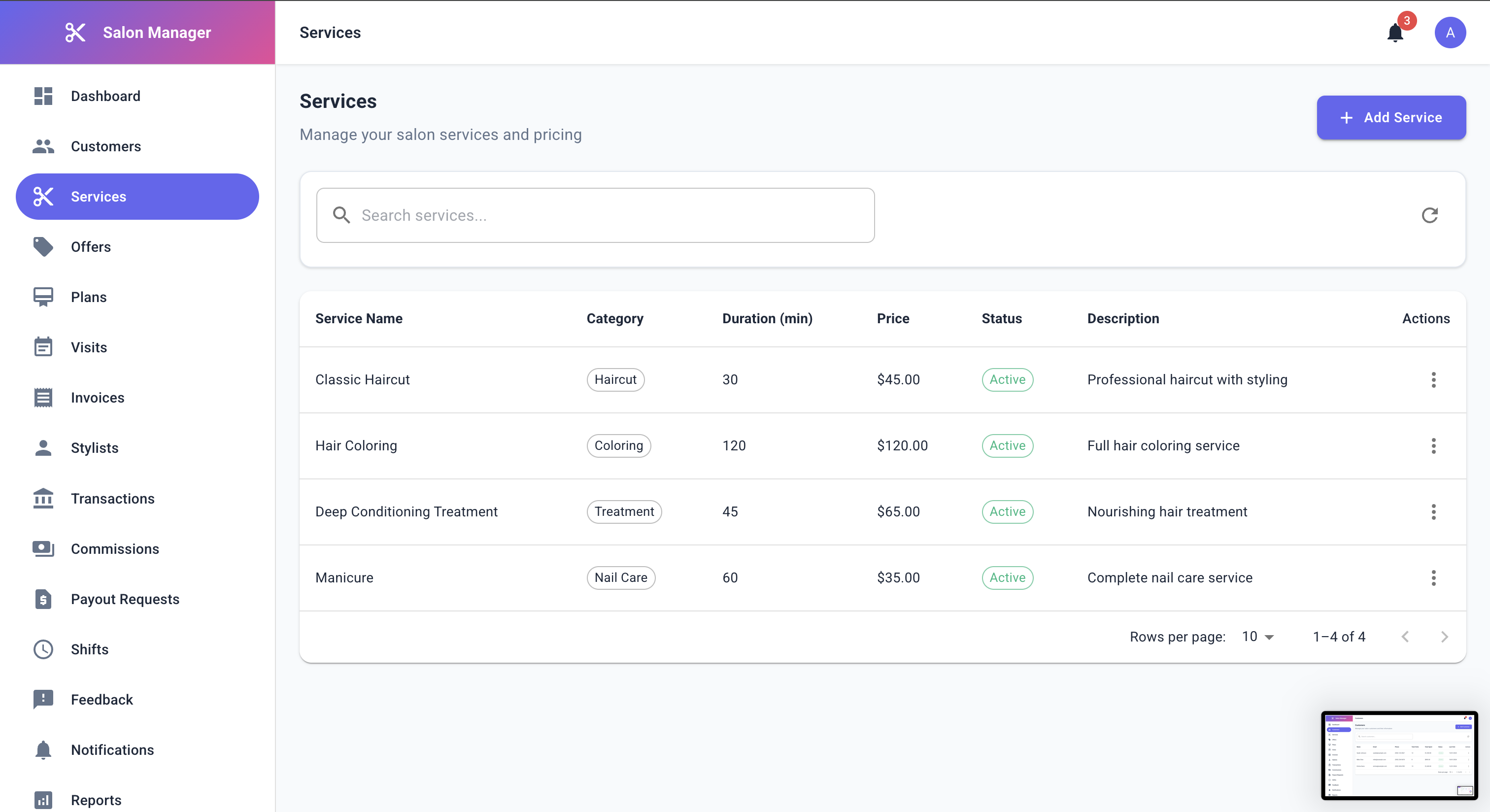Go to previous page of services

click(x=1405, y=637)
